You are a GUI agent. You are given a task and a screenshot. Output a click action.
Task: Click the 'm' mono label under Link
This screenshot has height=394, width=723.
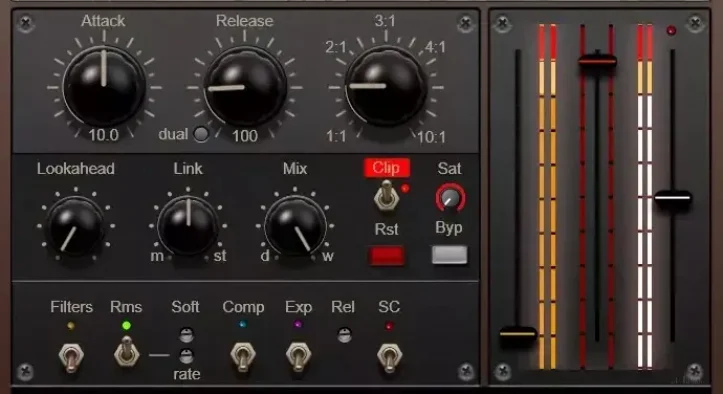point(157,256)
